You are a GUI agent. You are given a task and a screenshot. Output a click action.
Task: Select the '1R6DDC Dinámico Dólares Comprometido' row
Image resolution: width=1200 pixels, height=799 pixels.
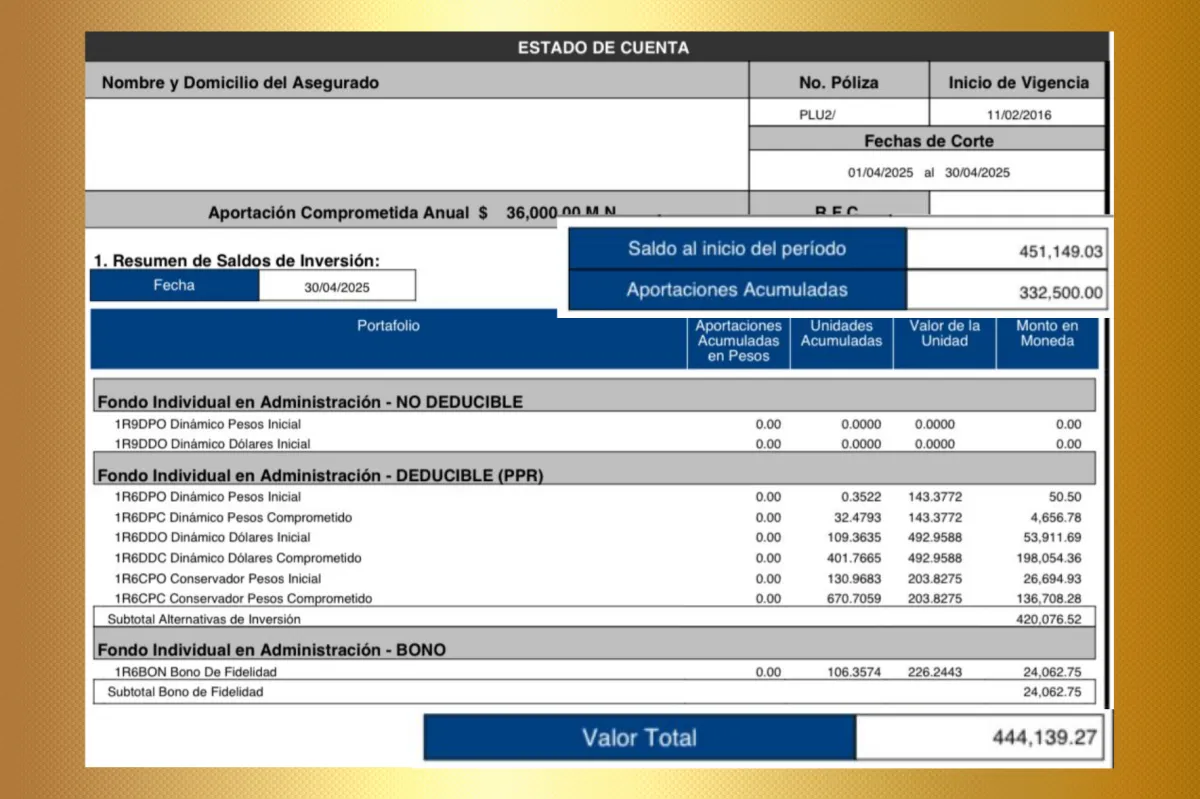point(594,558)
